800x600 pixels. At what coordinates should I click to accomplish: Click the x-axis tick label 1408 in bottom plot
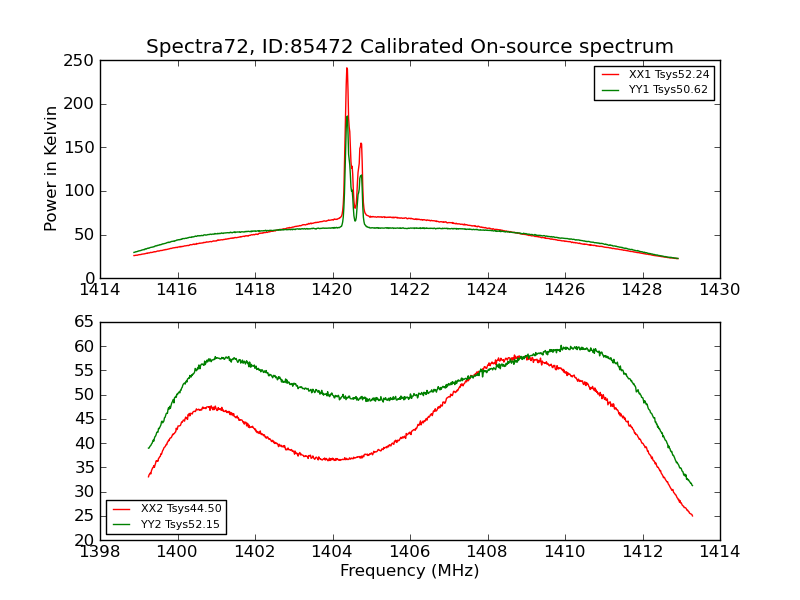click(487, 552)
